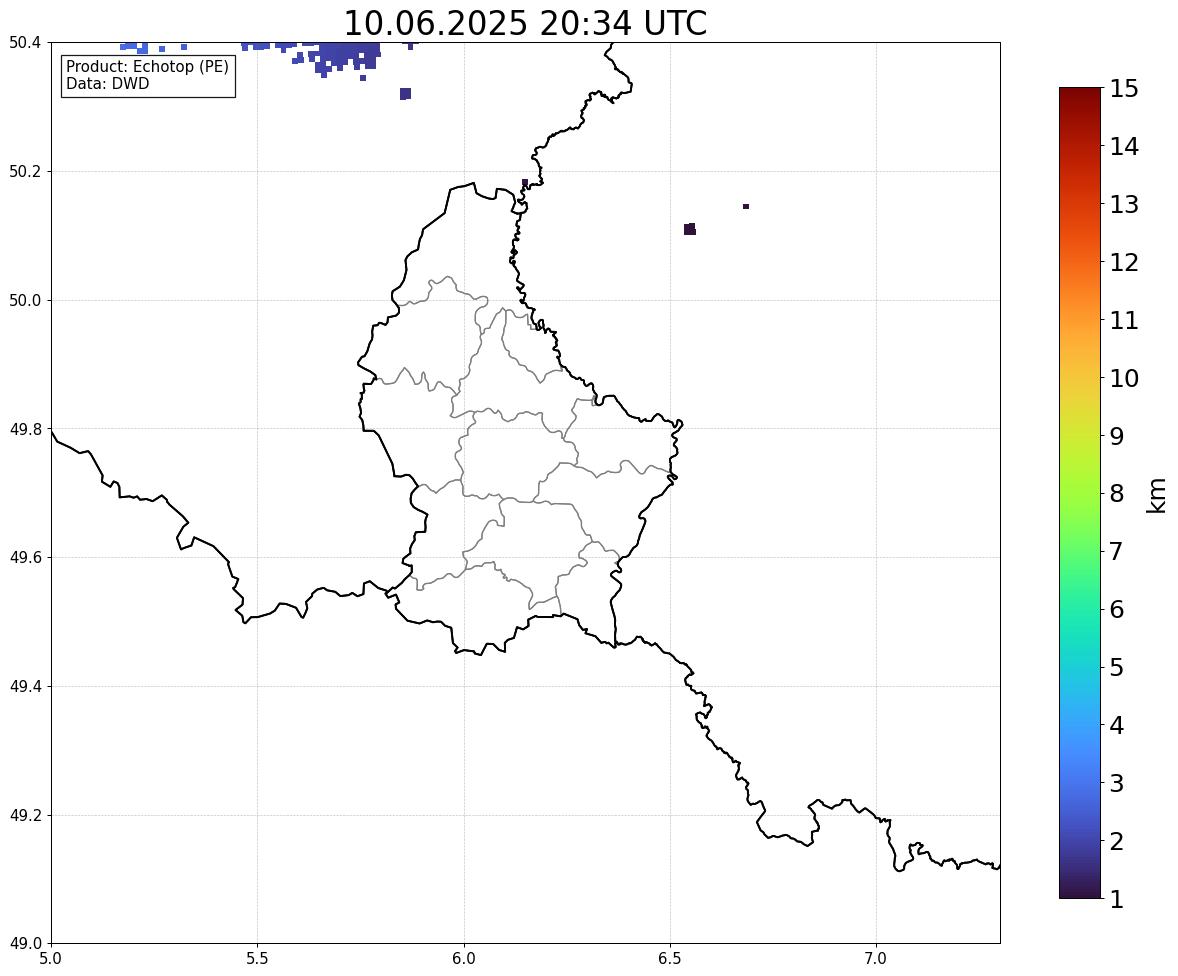
Task: Click the colorbar gradient at 8 km
Action: point(1080,494)
